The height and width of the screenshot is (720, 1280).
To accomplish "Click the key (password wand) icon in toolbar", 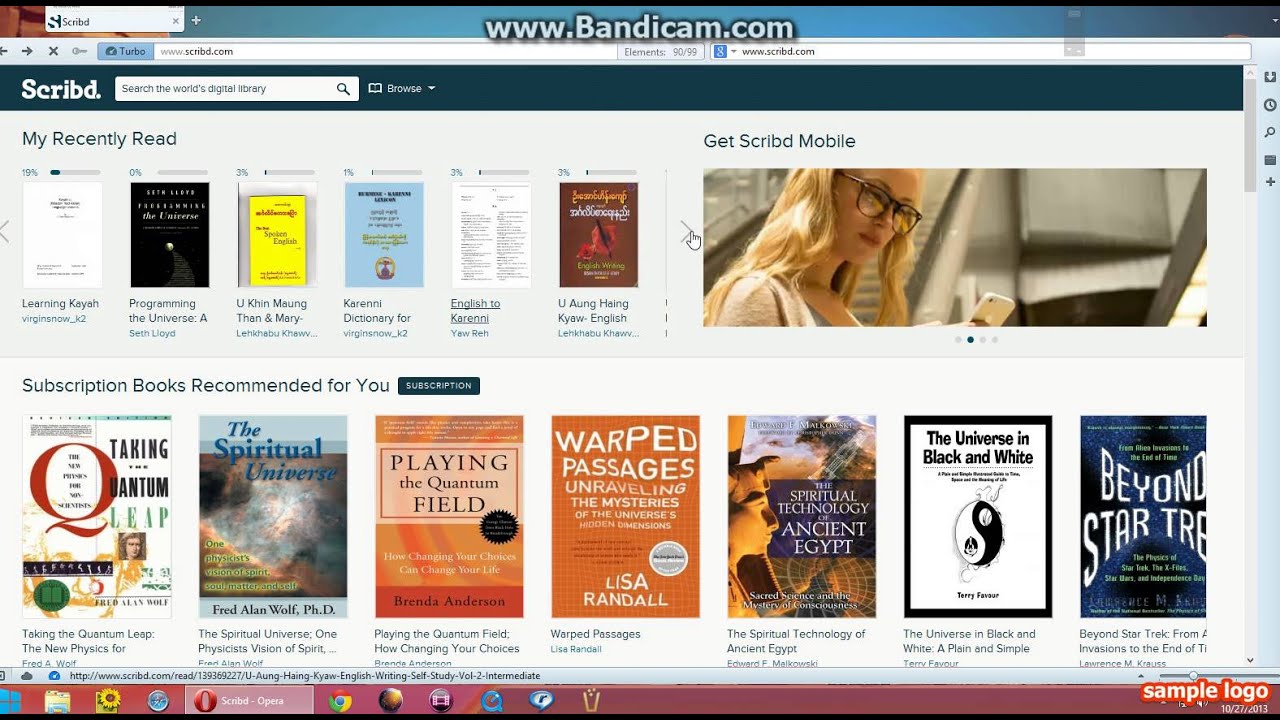I will [x=79, y=51].
